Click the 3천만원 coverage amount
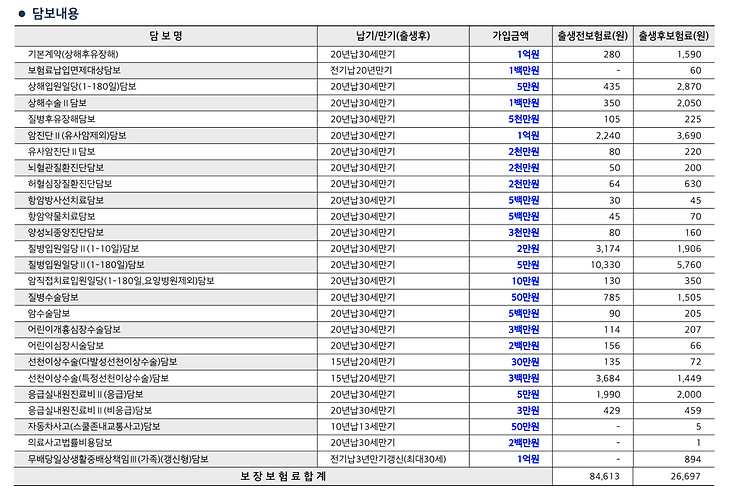 (x=524, y=233)
